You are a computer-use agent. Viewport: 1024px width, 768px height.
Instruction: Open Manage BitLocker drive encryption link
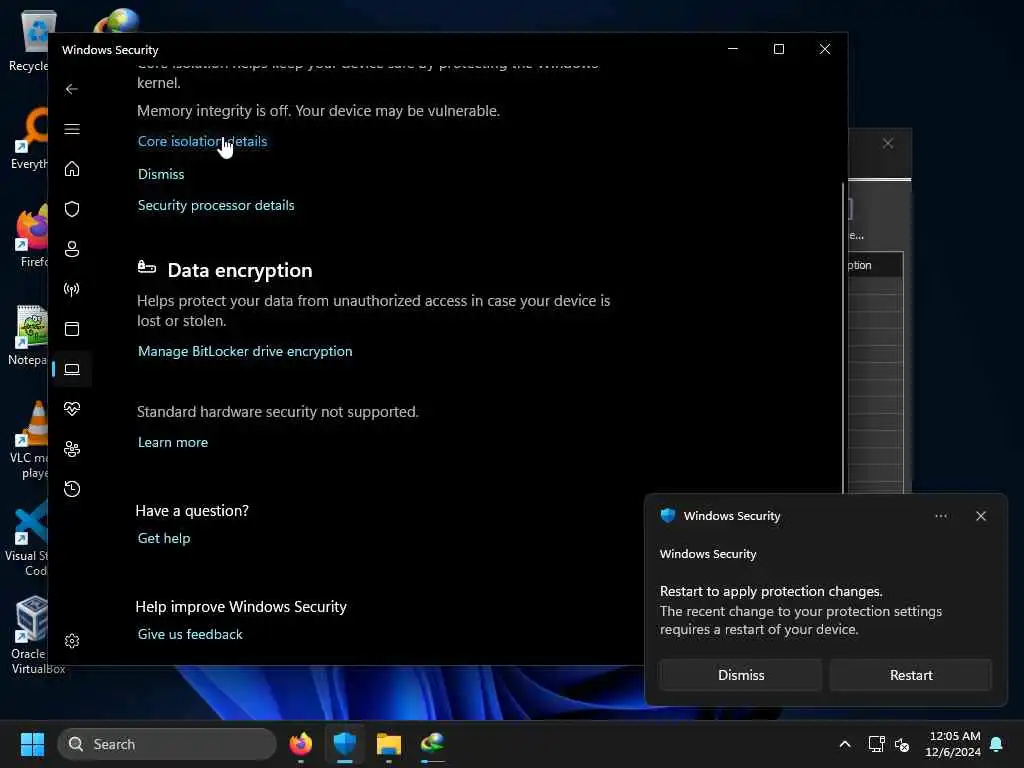245,351
